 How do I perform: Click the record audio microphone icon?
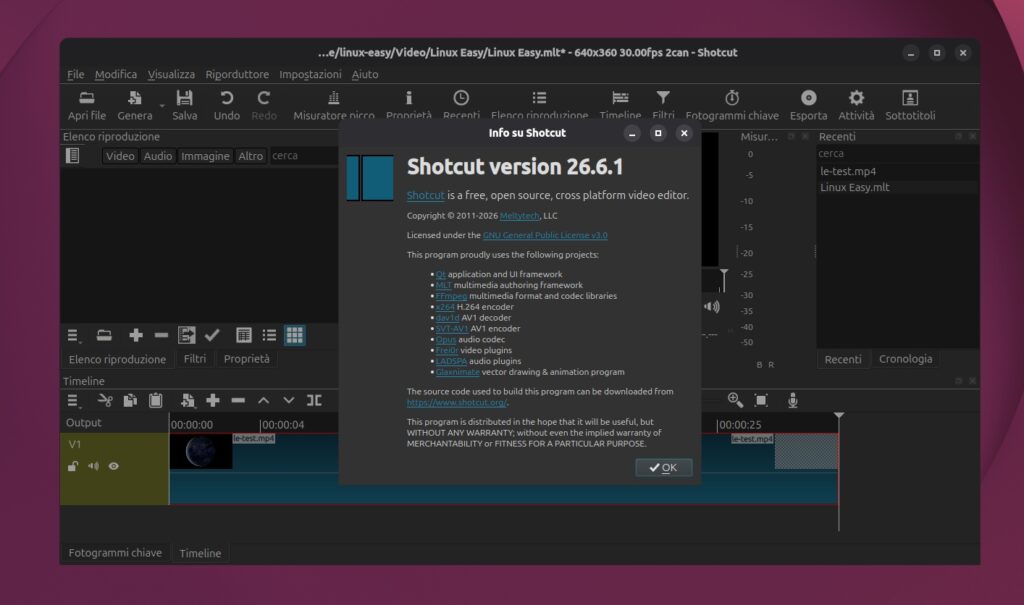tap(792, 401)
